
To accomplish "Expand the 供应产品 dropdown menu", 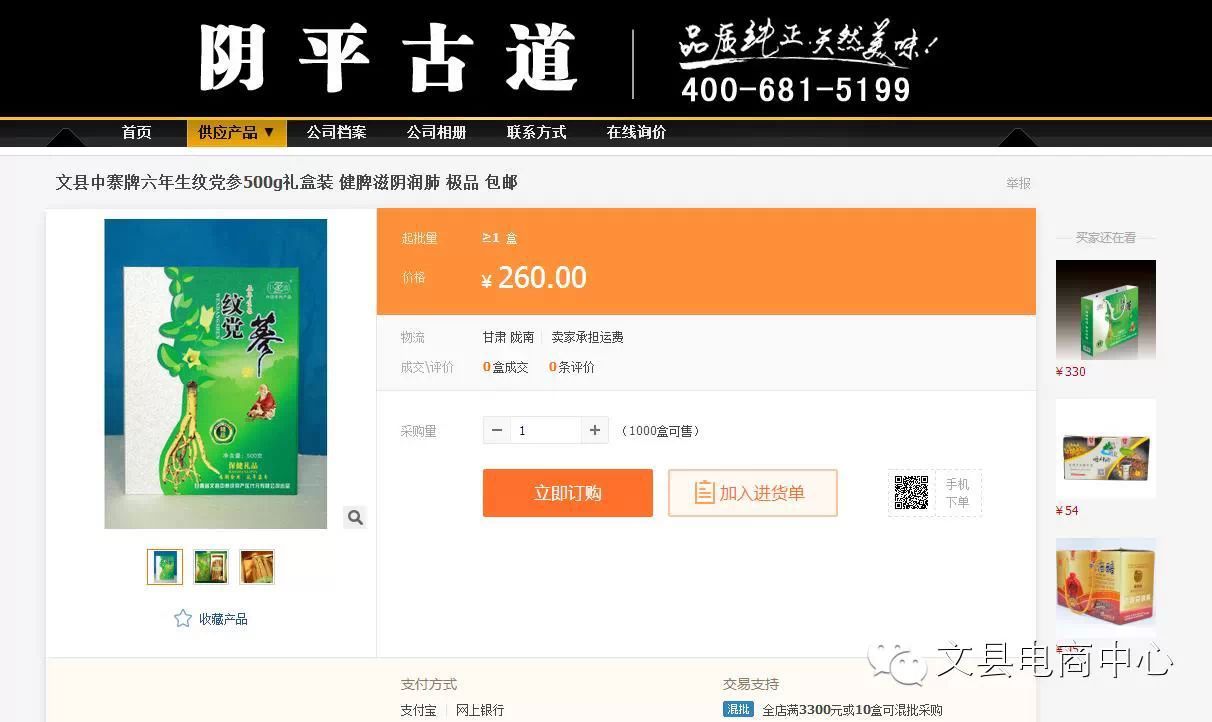I will 237,132.
